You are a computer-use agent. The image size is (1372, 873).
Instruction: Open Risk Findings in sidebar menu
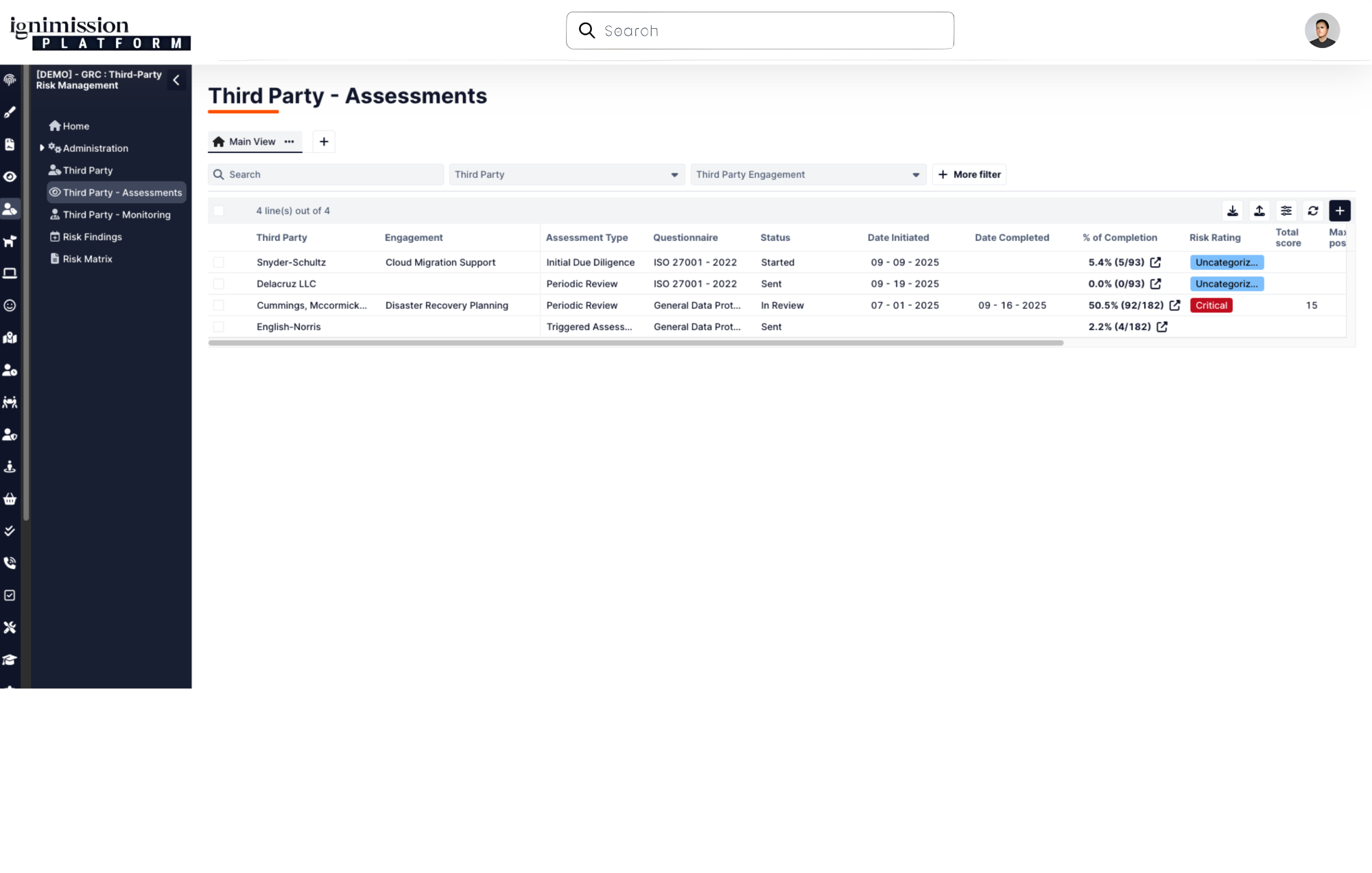pos(92,237)
